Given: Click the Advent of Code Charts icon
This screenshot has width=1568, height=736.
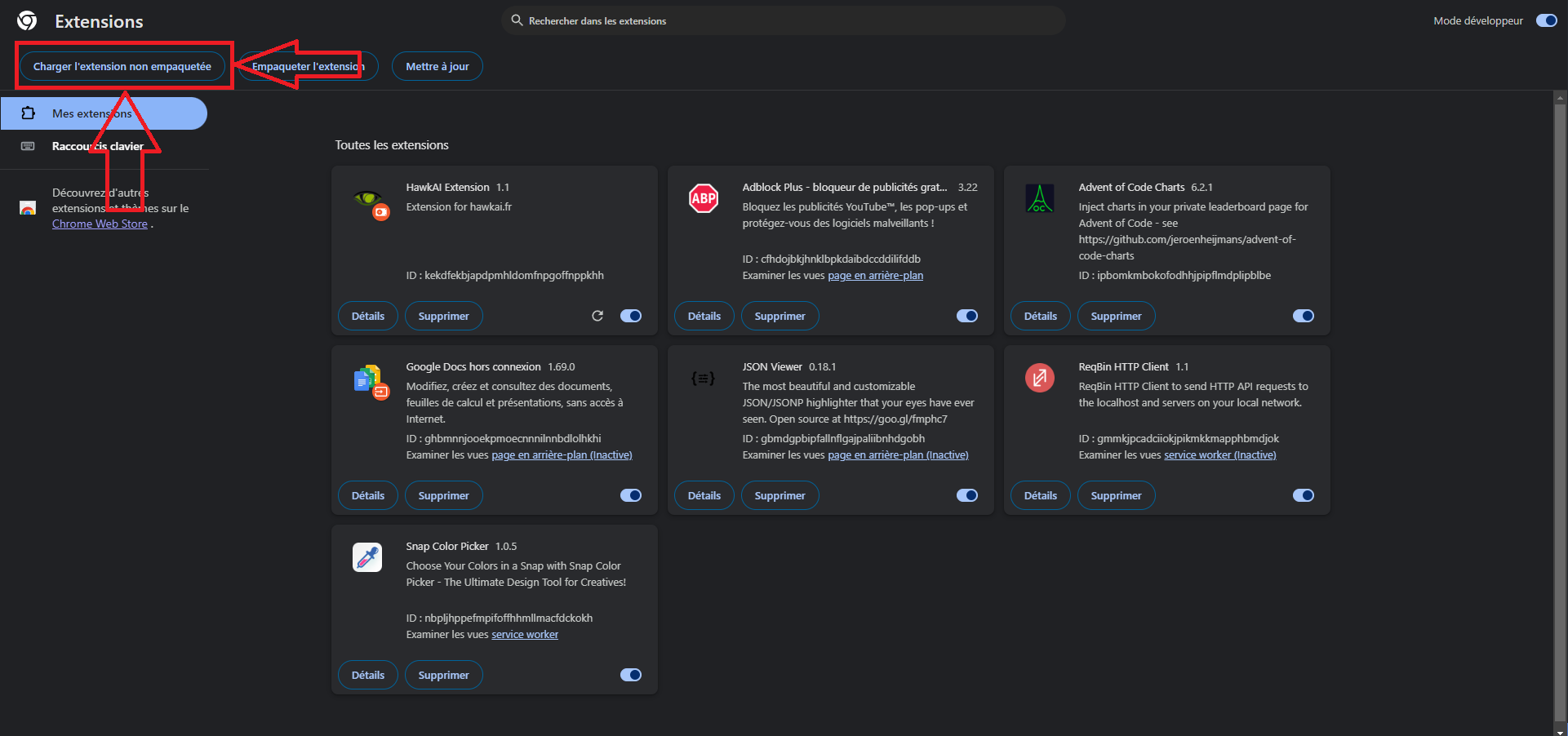Looking at the screenshot, I should pyautogui.click(x=1040, y=198).
